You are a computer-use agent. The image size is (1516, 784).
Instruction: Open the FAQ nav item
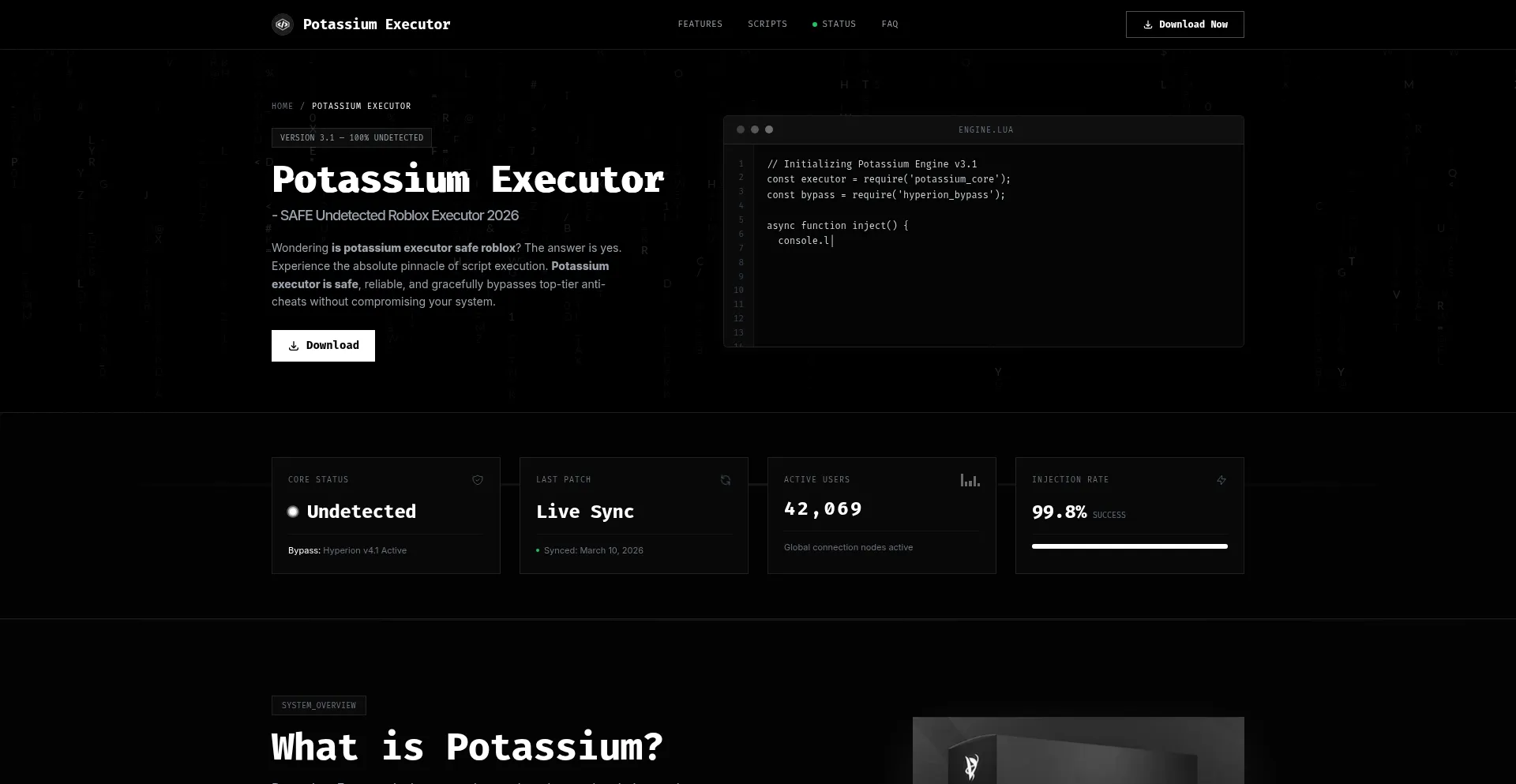(890, 24)
